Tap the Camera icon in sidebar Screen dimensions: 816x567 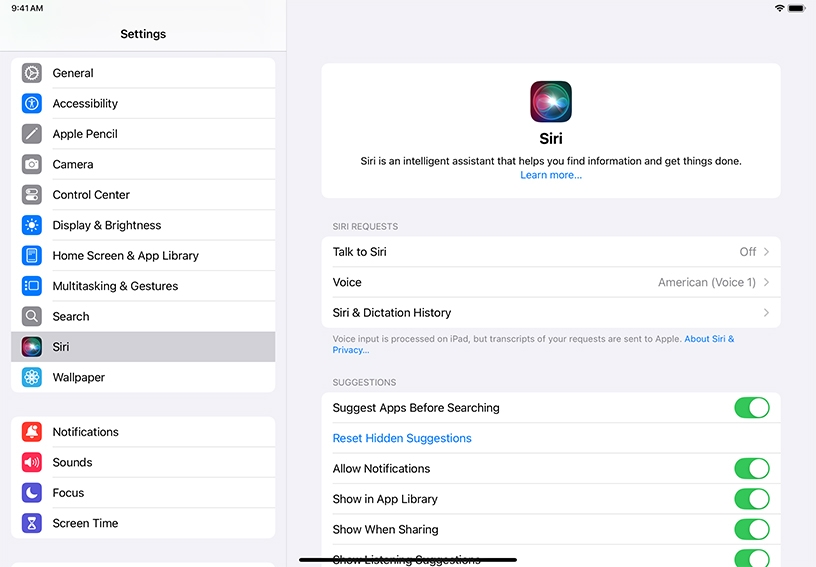click(32, 164)
